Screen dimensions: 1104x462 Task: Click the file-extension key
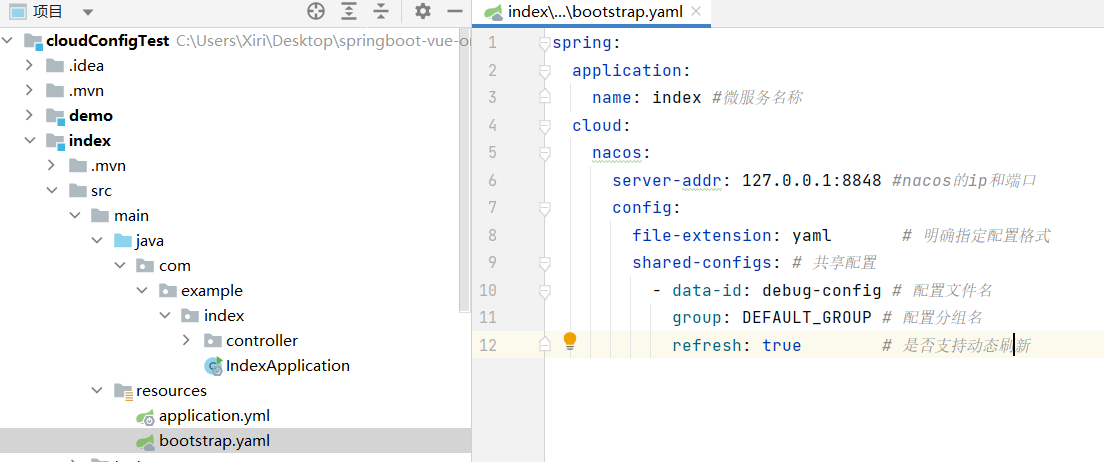(702, 236)
